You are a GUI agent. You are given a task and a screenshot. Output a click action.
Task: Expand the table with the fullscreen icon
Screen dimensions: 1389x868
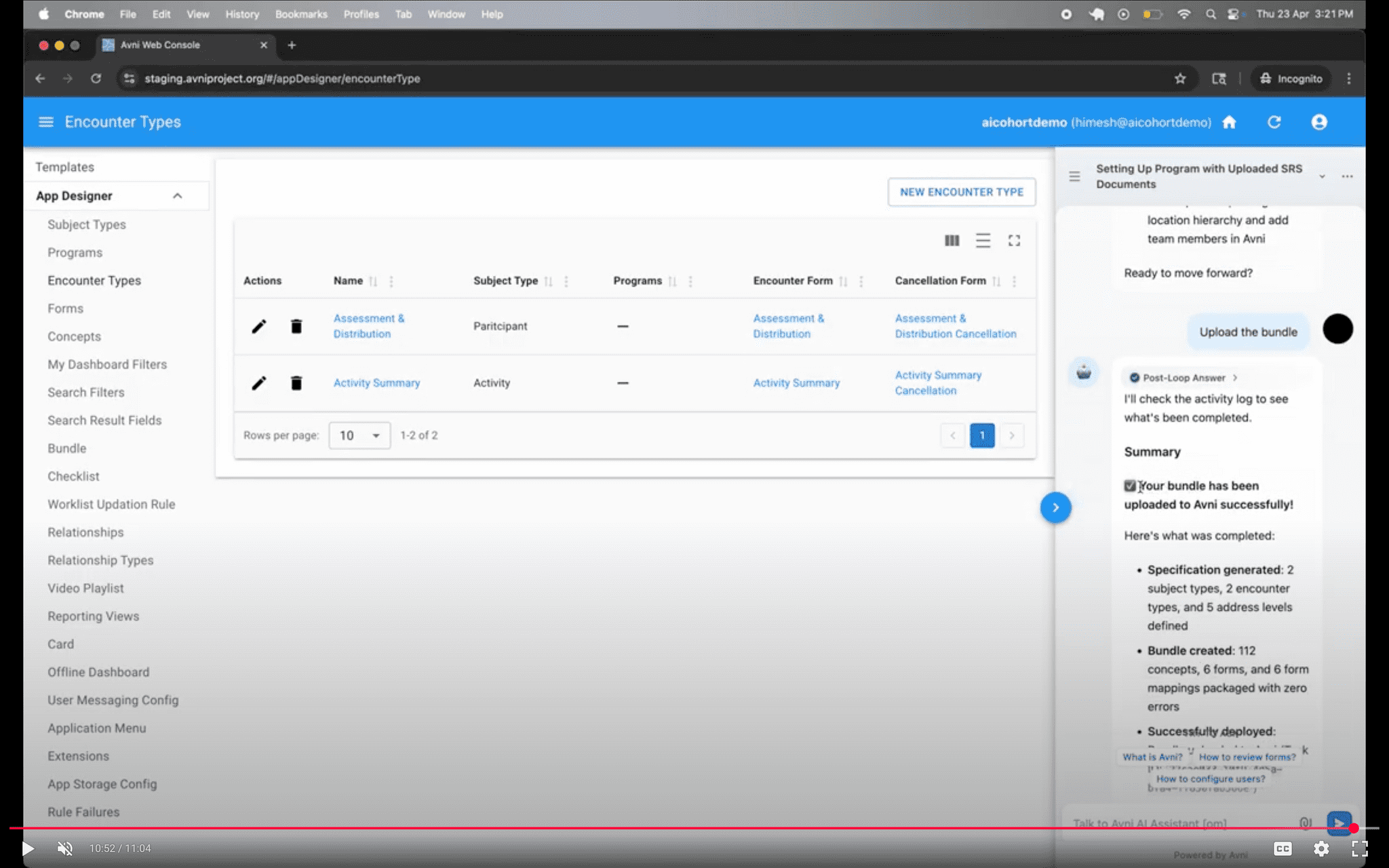click(1014, 241)
